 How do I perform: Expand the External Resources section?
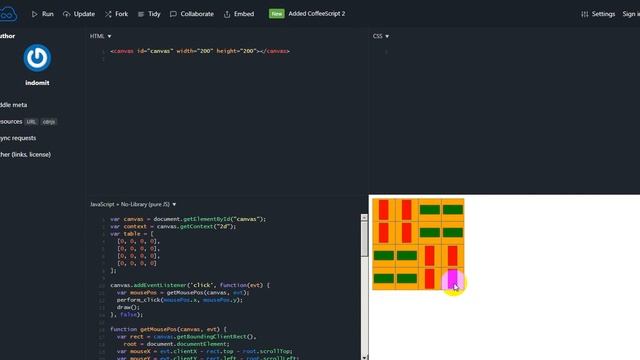[11, 122]
